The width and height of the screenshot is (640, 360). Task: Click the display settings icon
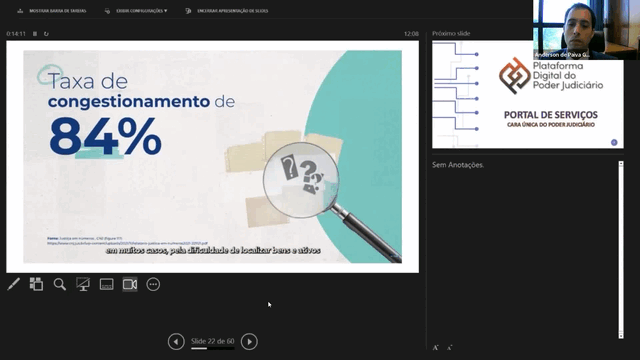coord(107,11)
